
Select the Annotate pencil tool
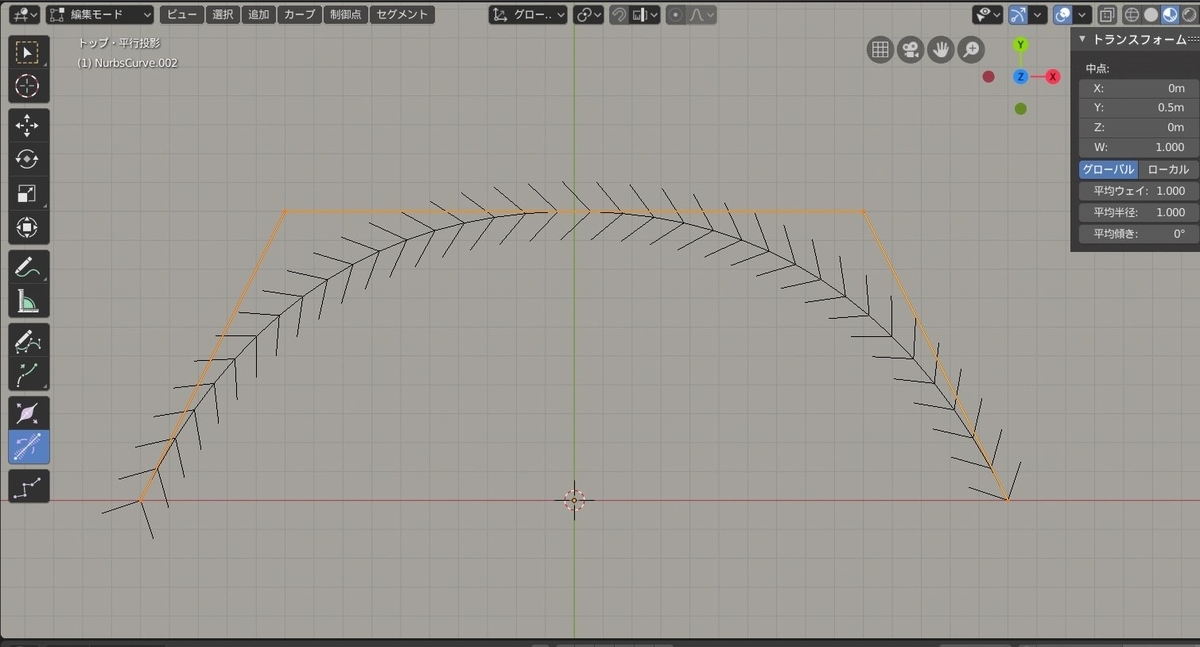click(x=28, y=267)
